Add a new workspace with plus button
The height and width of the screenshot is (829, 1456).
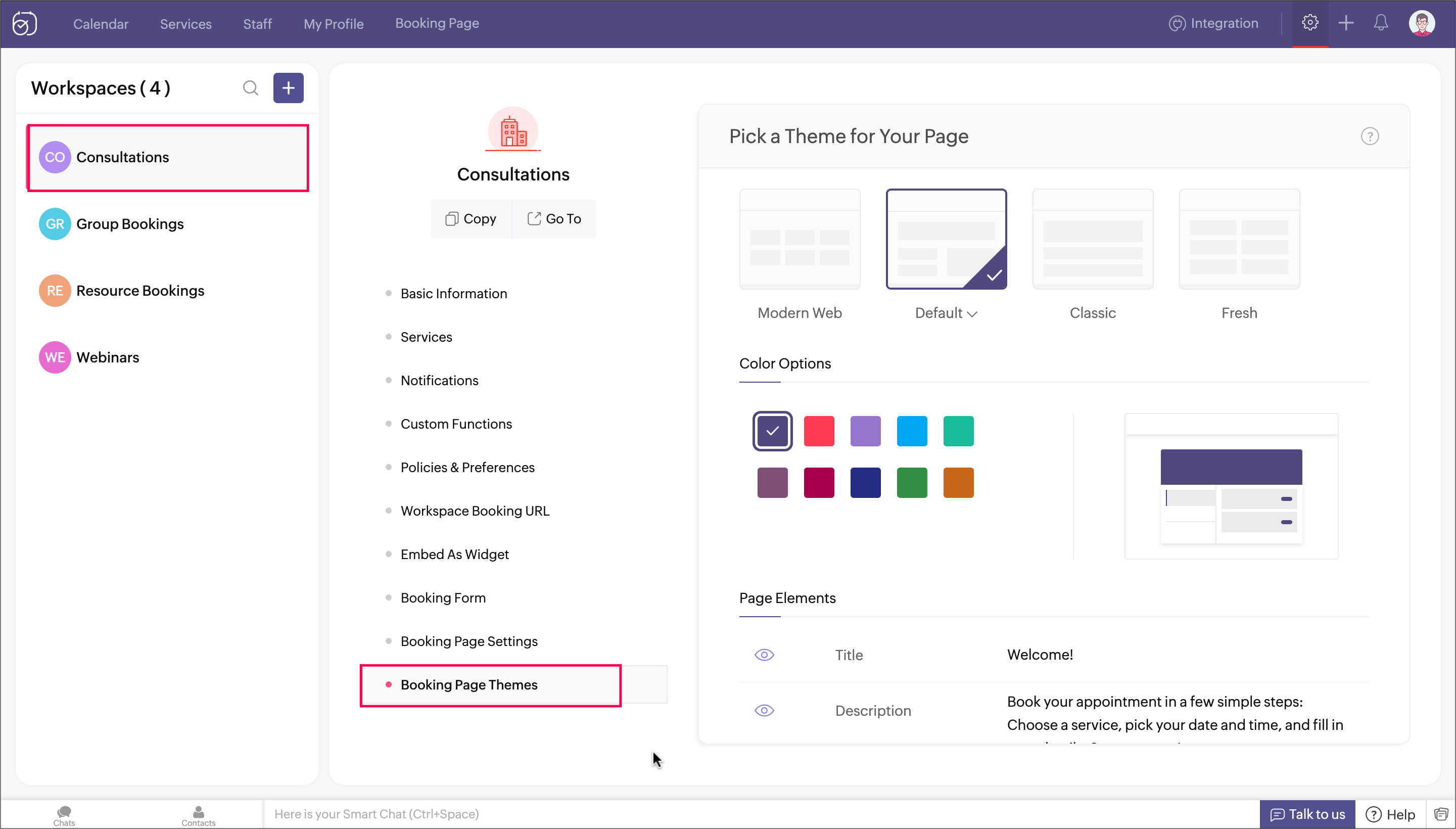[x=288, y=88]
